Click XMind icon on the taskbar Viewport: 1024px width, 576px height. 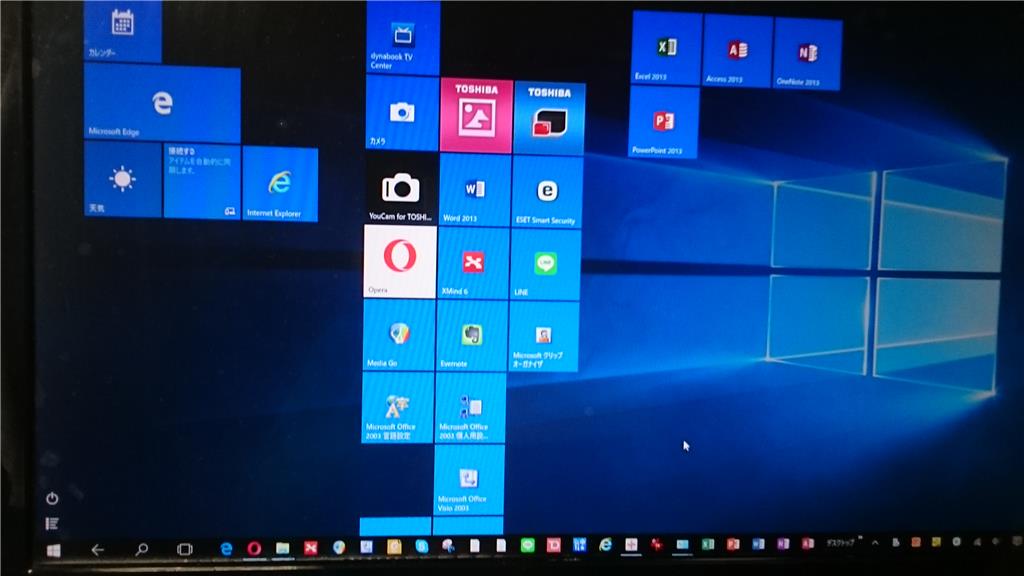tap(311, 548)
